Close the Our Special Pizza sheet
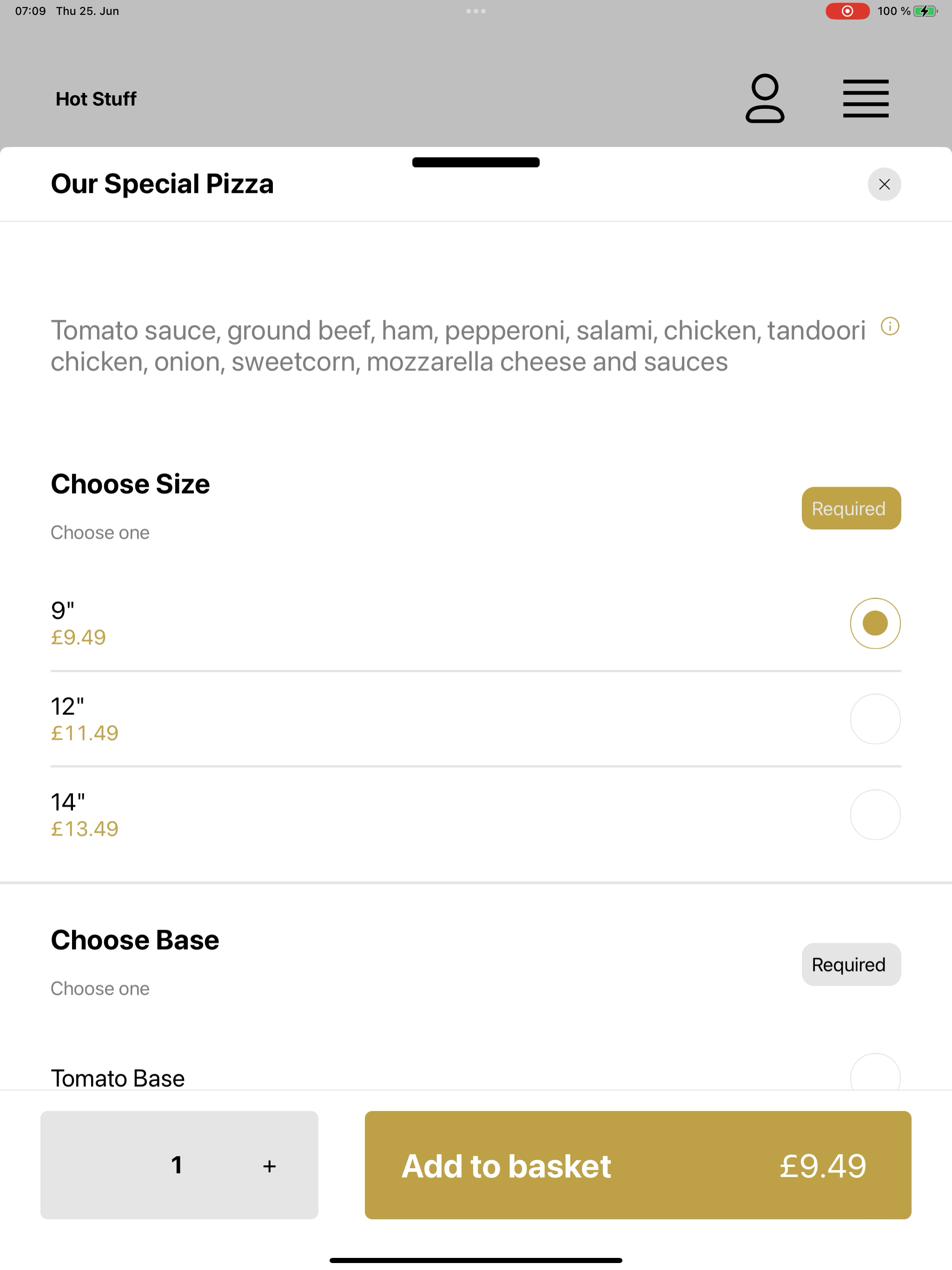 [884, 184]
